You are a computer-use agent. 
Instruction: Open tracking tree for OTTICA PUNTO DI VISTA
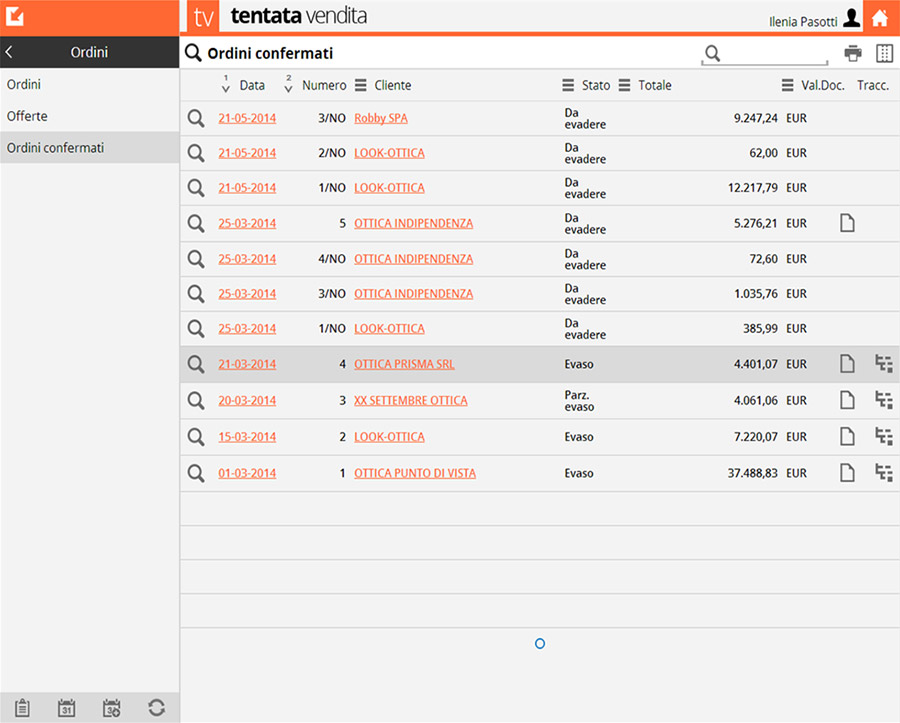click(x=883, y=473)
